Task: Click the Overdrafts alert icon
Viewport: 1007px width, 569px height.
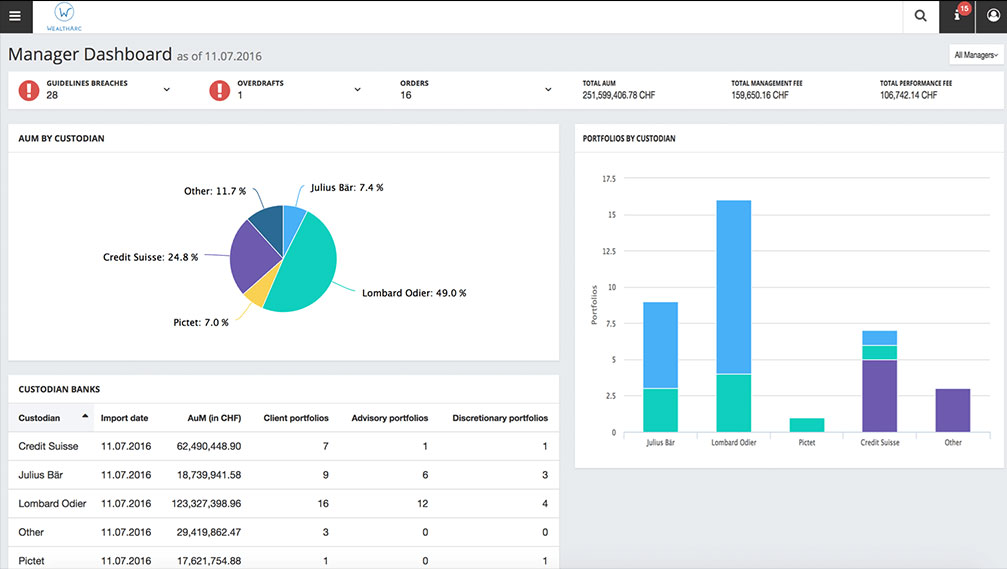Action: 220,90
